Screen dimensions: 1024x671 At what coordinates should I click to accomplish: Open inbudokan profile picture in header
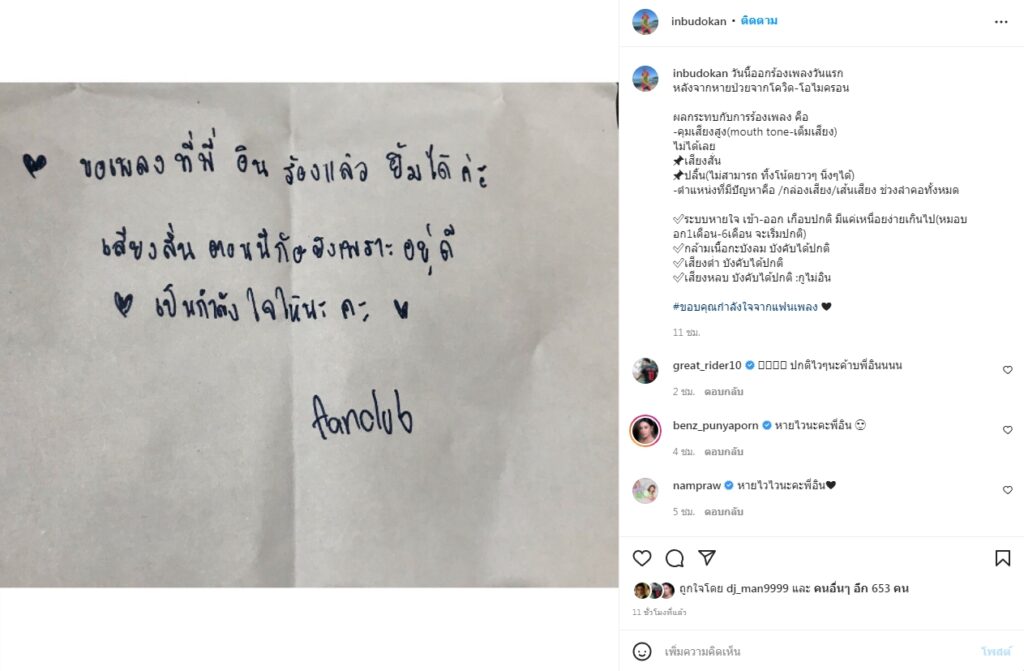coord(645,22)
